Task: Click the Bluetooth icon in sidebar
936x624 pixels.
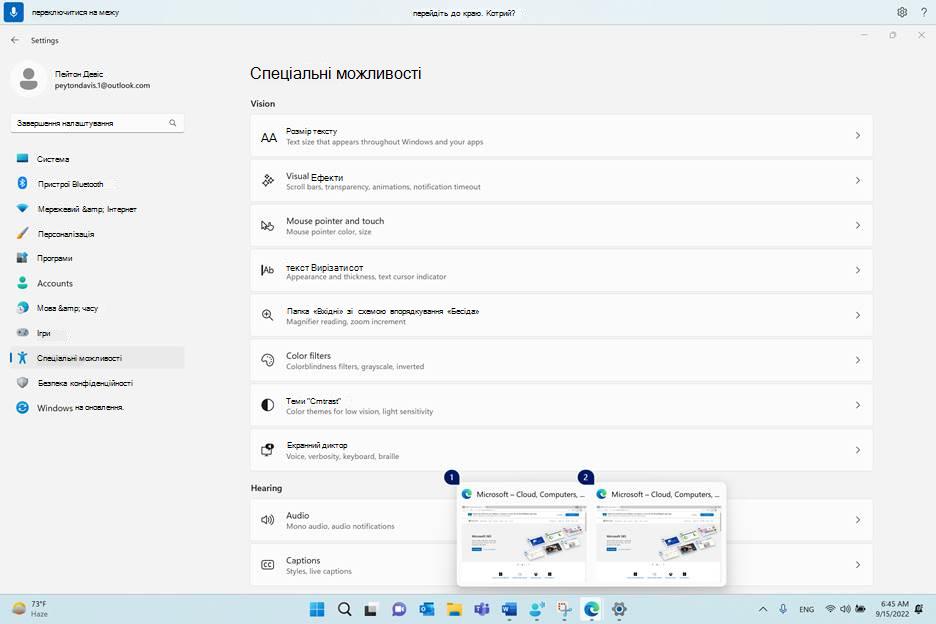Action: 22,183
